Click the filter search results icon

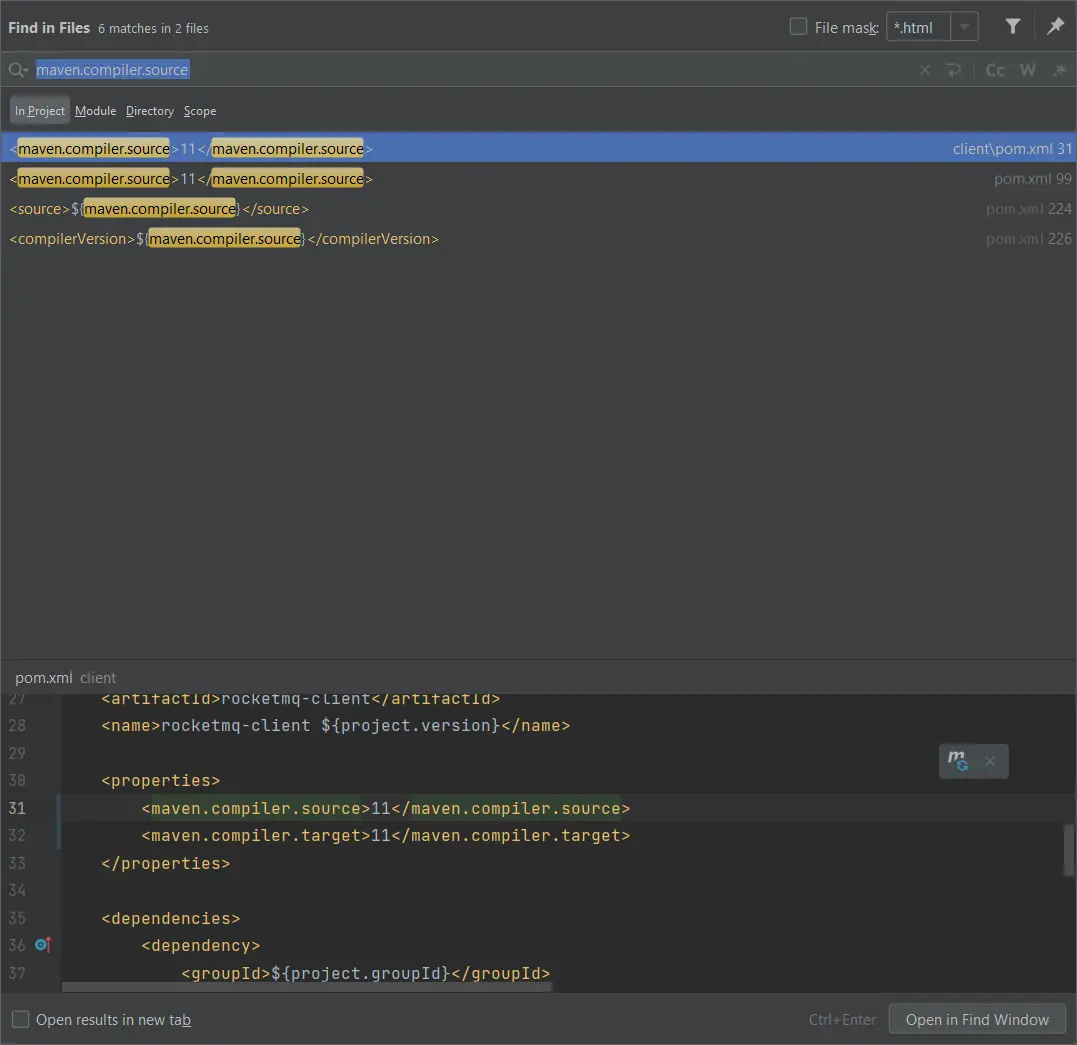pyautogui.click(x=1012, y=27)
